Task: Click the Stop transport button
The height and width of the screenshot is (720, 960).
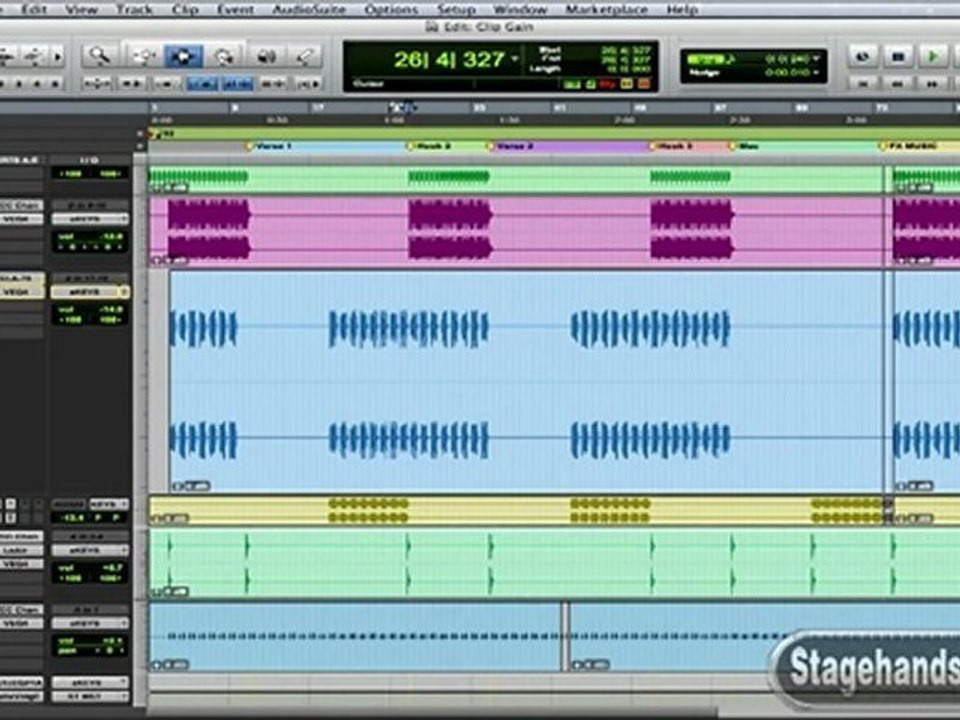Action: tap(898, 57)
